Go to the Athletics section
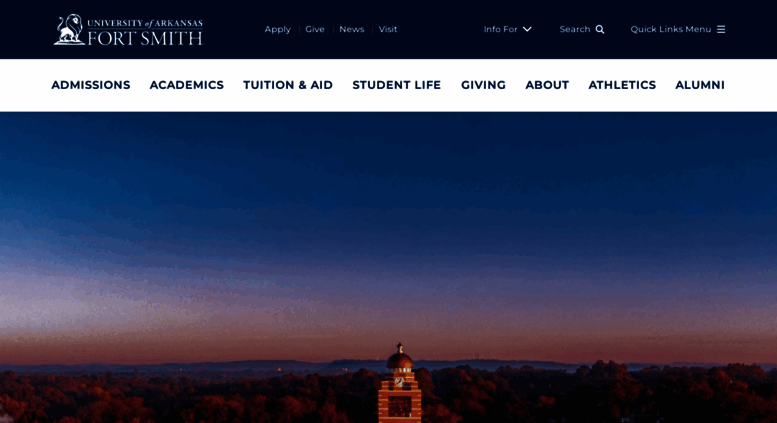Screen dimensions: 777x423 [622, 85]
